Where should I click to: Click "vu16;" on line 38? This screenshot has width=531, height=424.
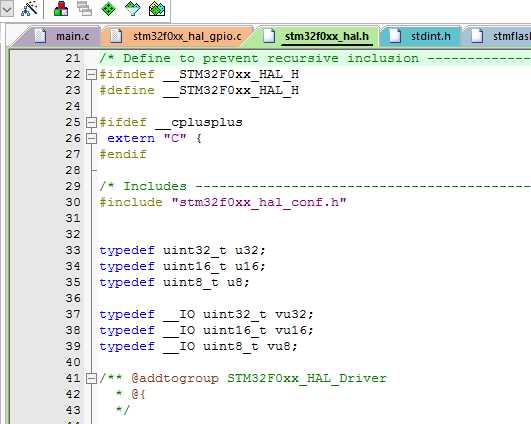point(295,330)
